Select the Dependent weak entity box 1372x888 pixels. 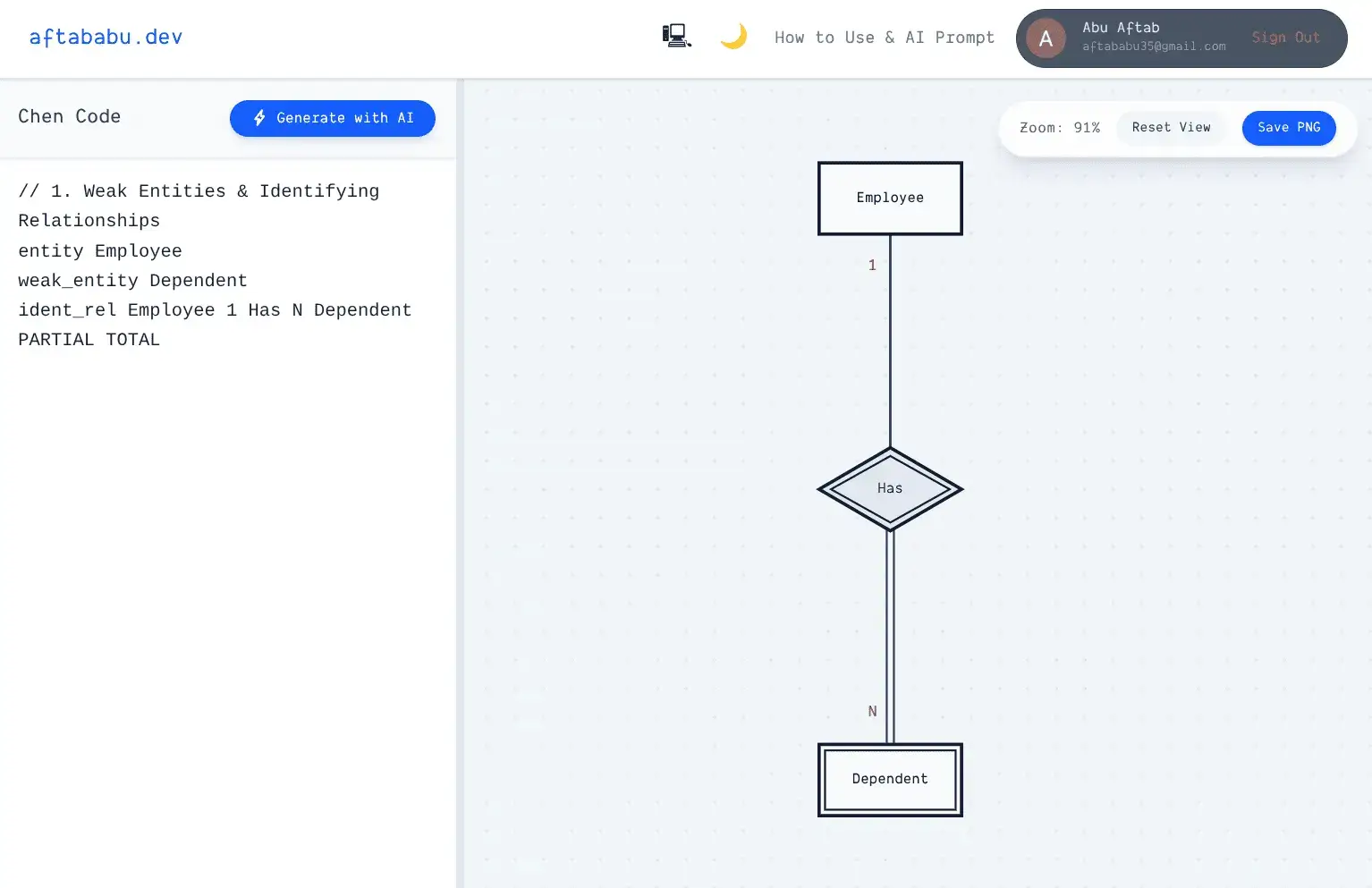pyautogui.click(x=890, y=780)
